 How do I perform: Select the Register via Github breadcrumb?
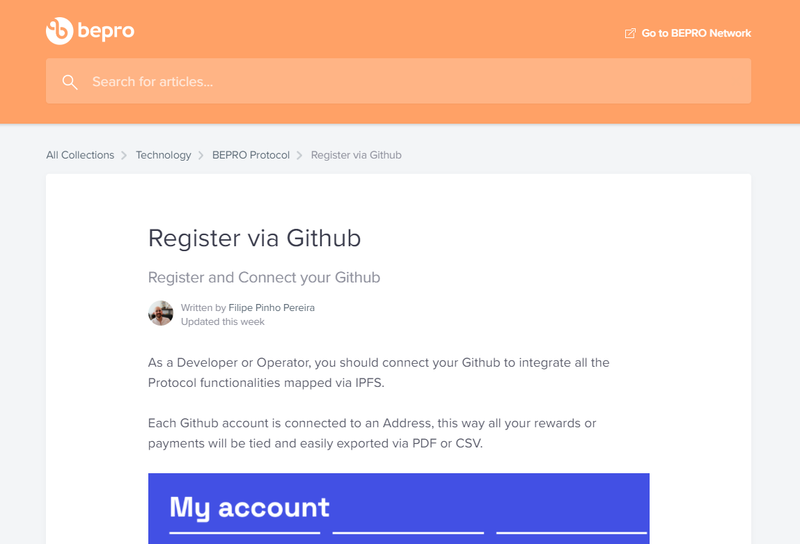[x=356, y=155]
